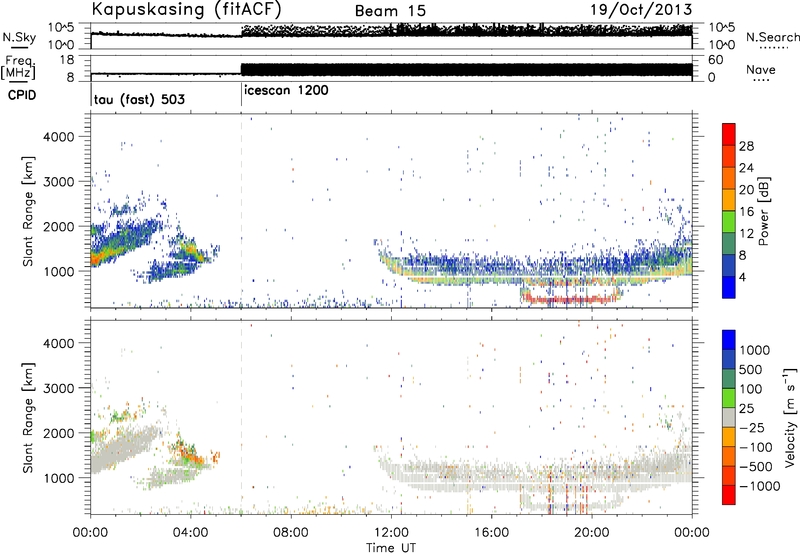Click the '12:00' time axis tick

391,533
